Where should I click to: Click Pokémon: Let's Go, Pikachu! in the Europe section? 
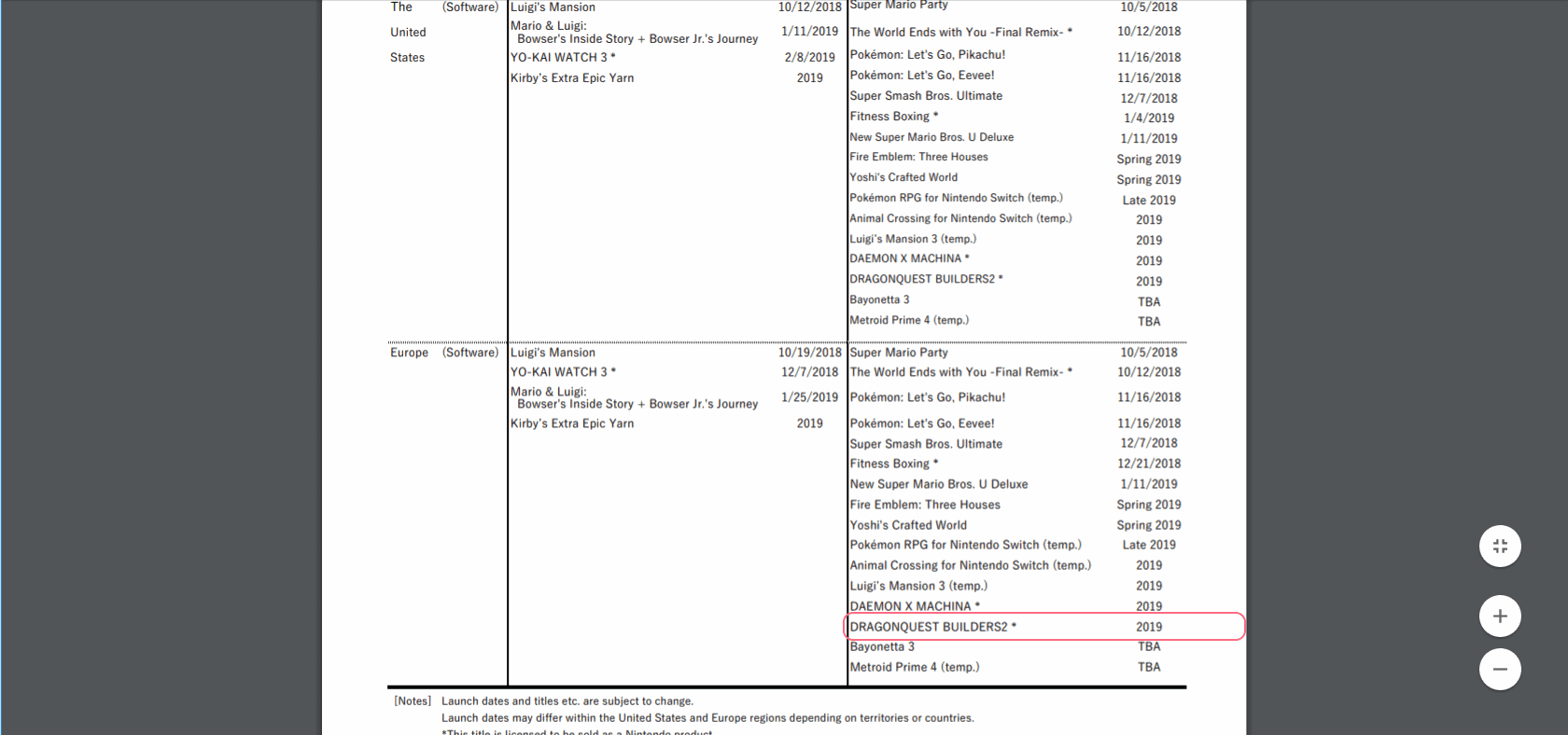pyautogui.click(x=928, y=398)
